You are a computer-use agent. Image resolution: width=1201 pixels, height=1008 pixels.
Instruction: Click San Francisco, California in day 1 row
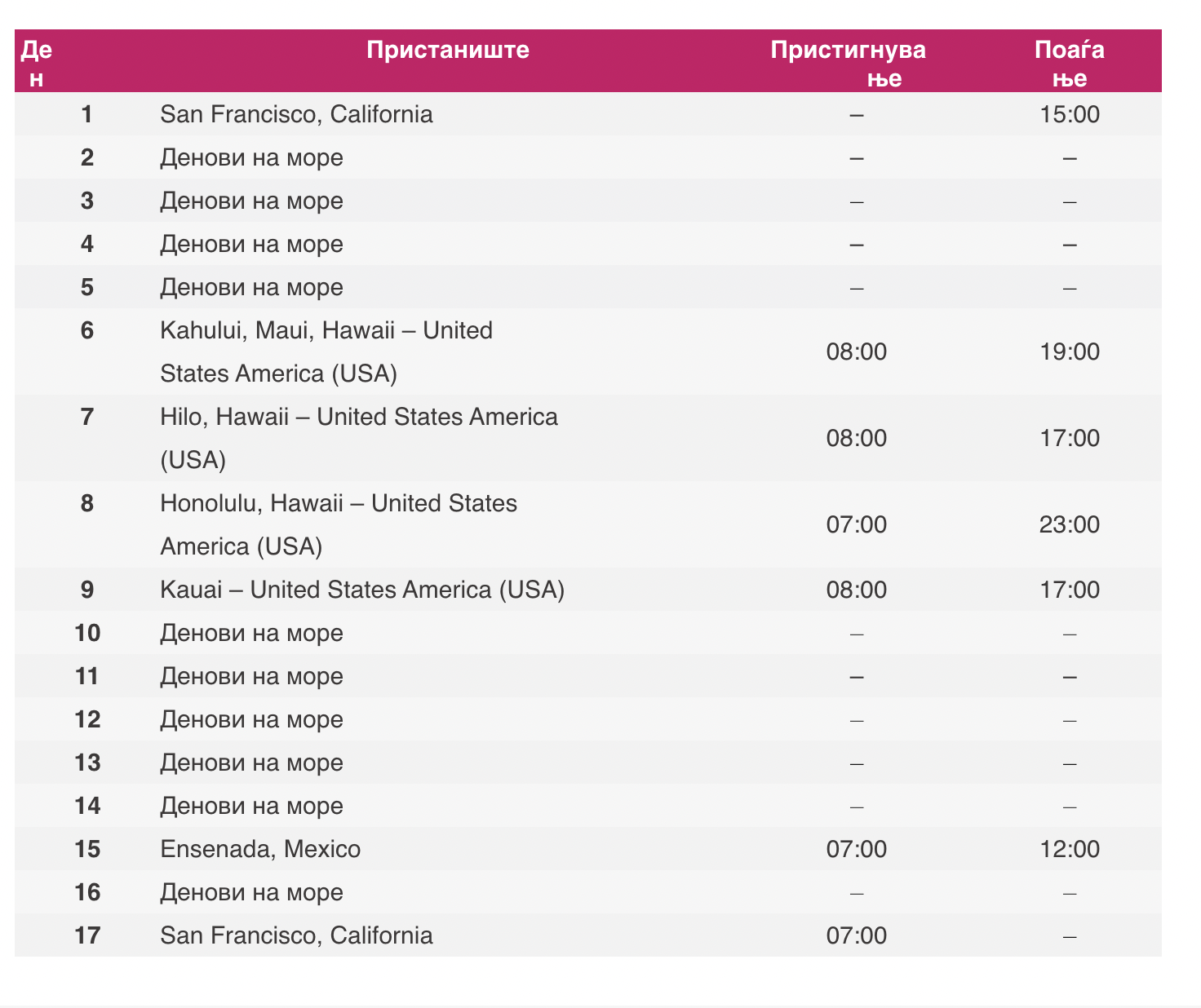[x=296, y=114]
